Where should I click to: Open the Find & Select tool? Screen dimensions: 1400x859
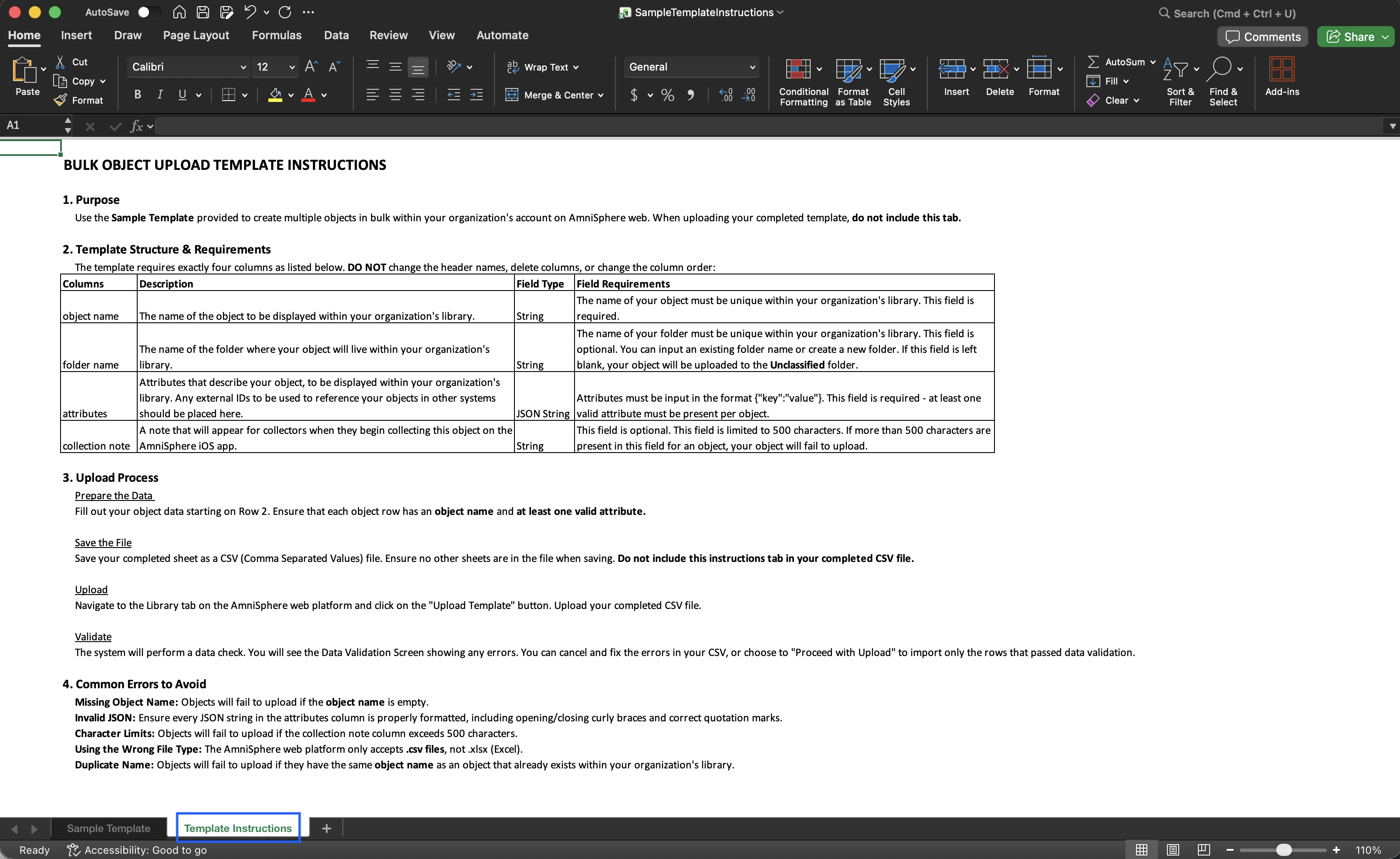tap(1221, 70)
